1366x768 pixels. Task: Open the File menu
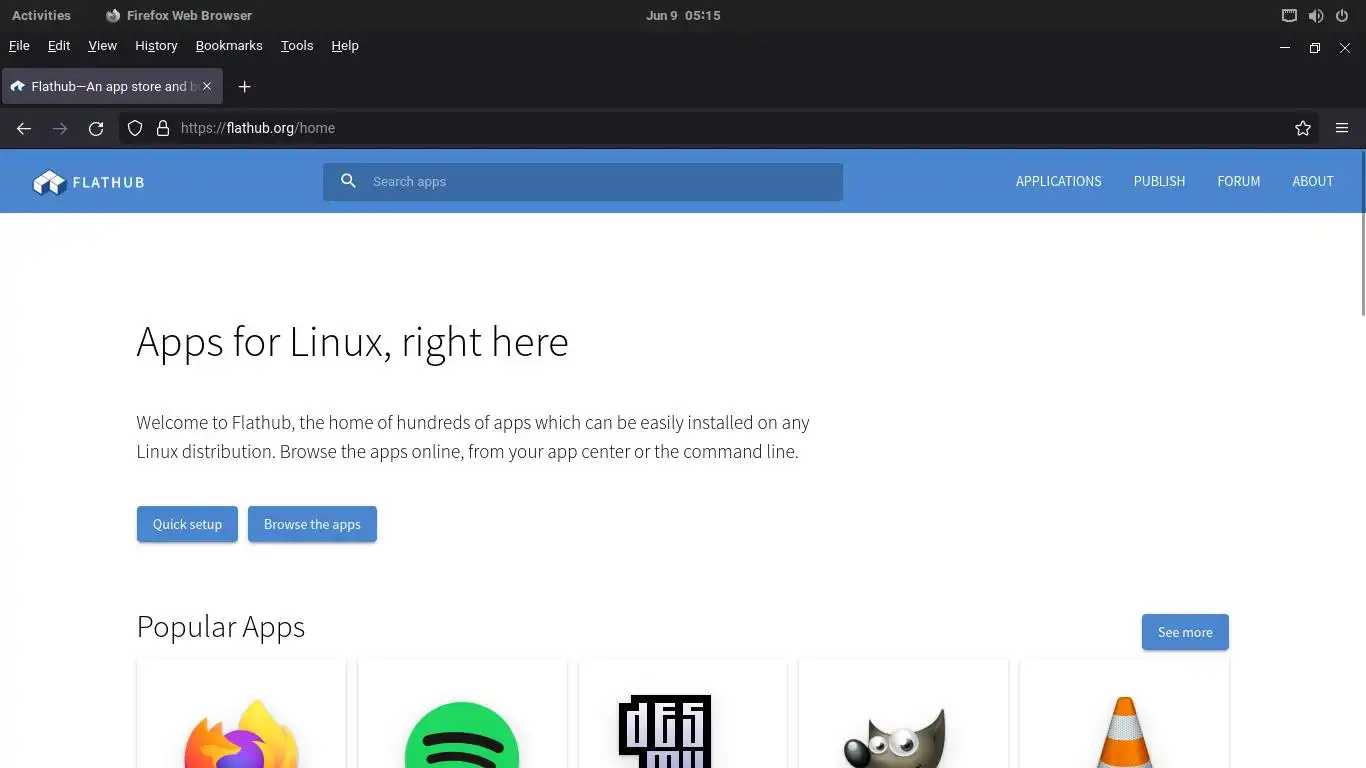coord(19,46)
